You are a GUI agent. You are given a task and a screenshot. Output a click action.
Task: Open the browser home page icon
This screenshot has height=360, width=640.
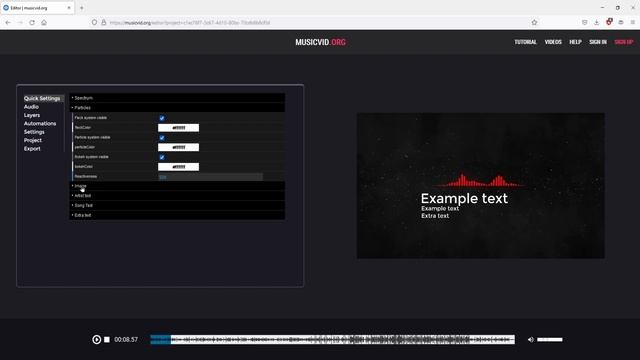point(44,22)
